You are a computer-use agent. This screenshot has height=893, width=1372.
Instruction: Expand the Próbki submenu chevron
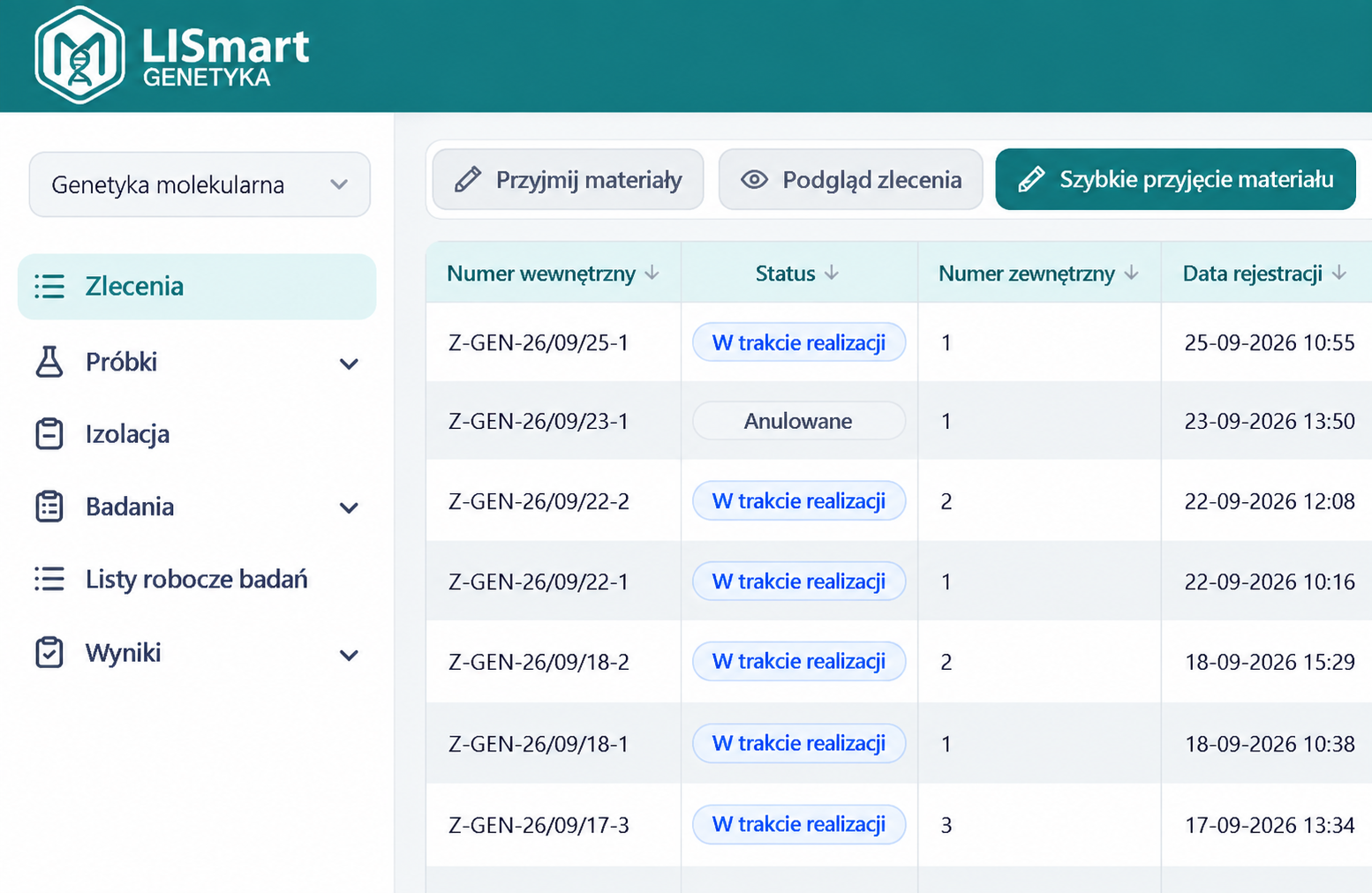click(350, 364)
